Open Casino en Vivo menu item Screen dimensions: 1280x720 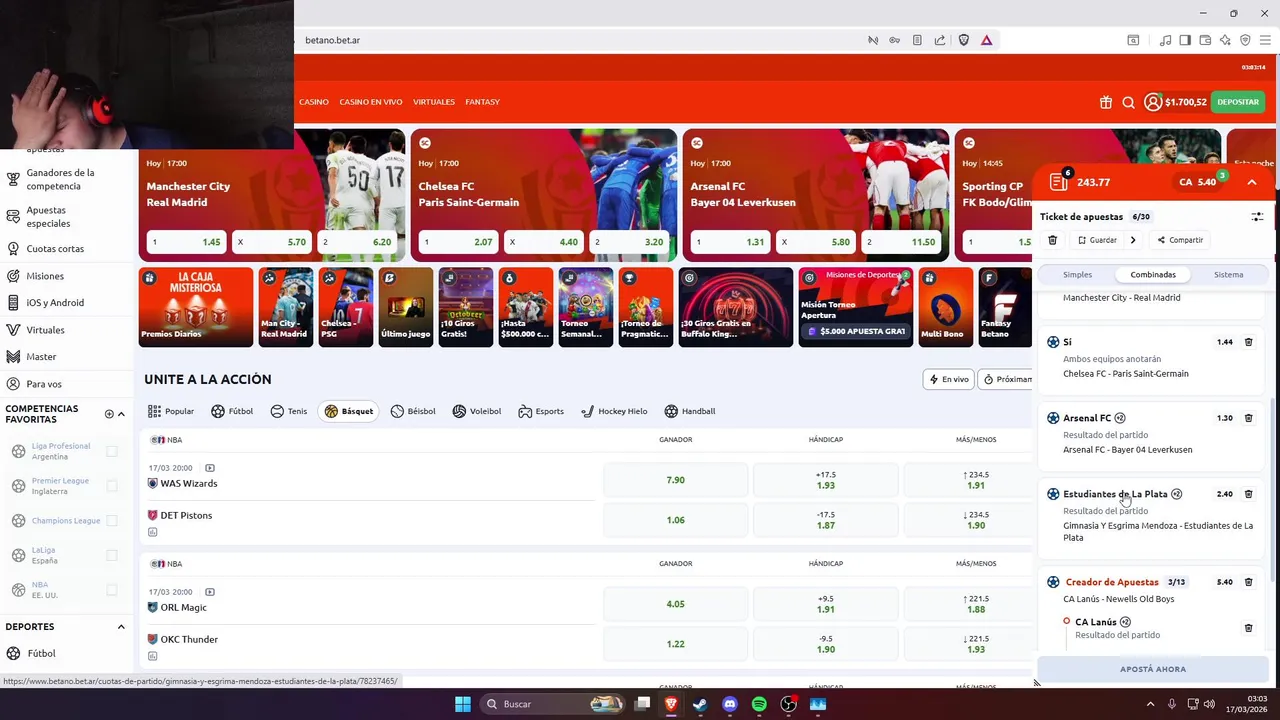(x=370, y=102)
